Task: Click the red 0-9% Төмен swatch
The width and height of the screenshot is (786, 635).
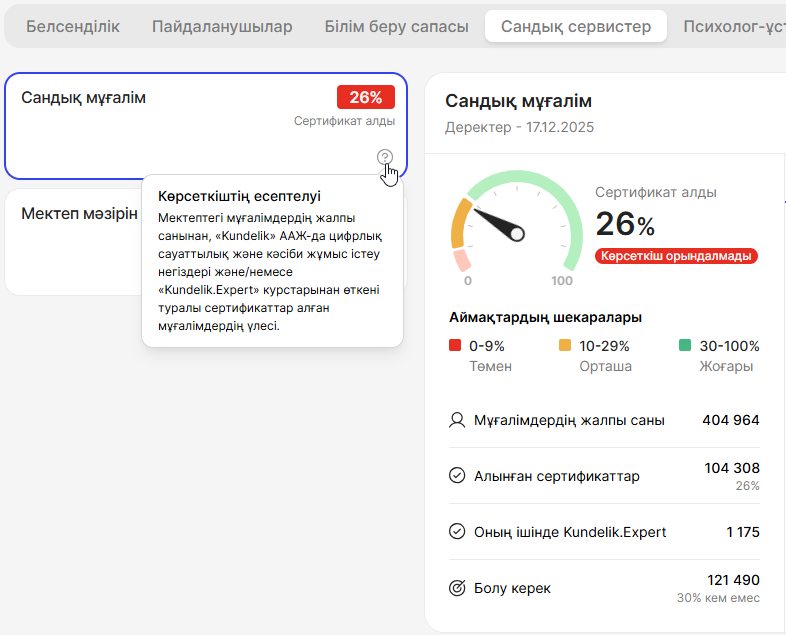Action: [x=455, y=346]
